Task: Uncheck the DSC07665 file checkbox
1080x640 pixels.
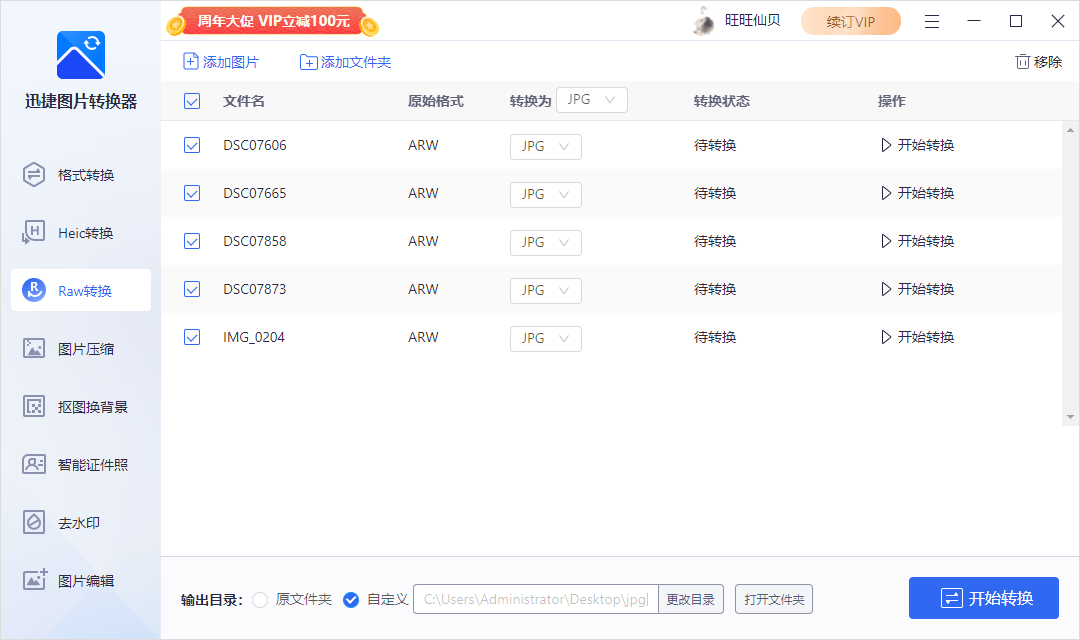Action: click(x=192, y=193)
